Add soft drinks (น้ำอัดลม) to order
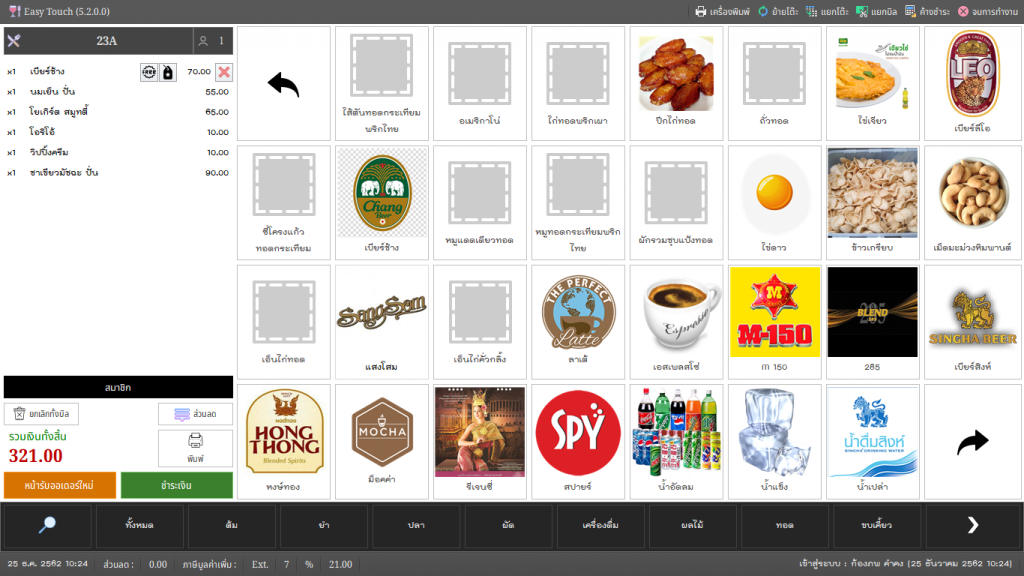 tap(676, 441)
